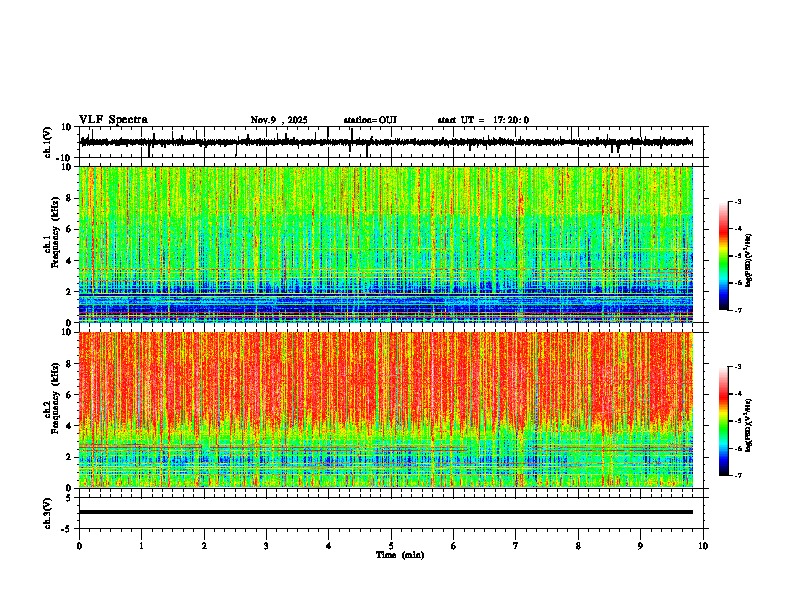Click the 'station=OUJ' label
792x612 pixels.
click(370, 120)
